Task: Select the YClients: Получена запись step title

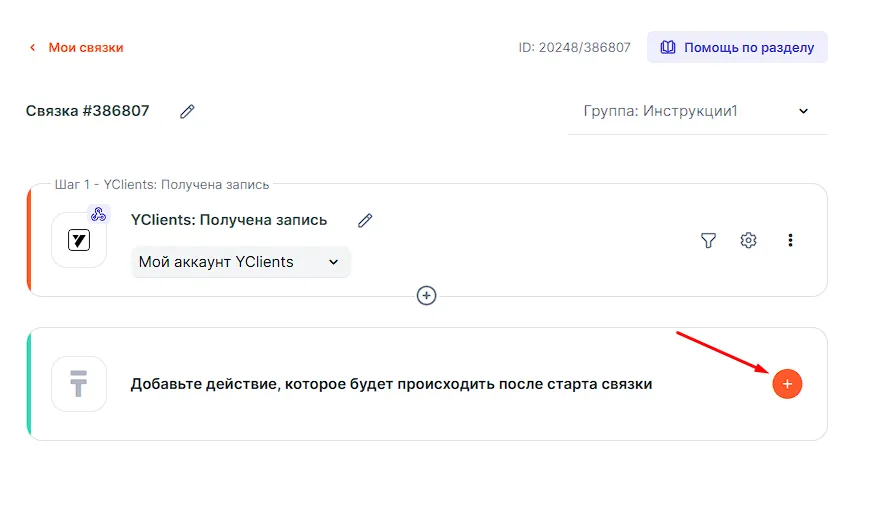Action: click(x=229, y=220)
